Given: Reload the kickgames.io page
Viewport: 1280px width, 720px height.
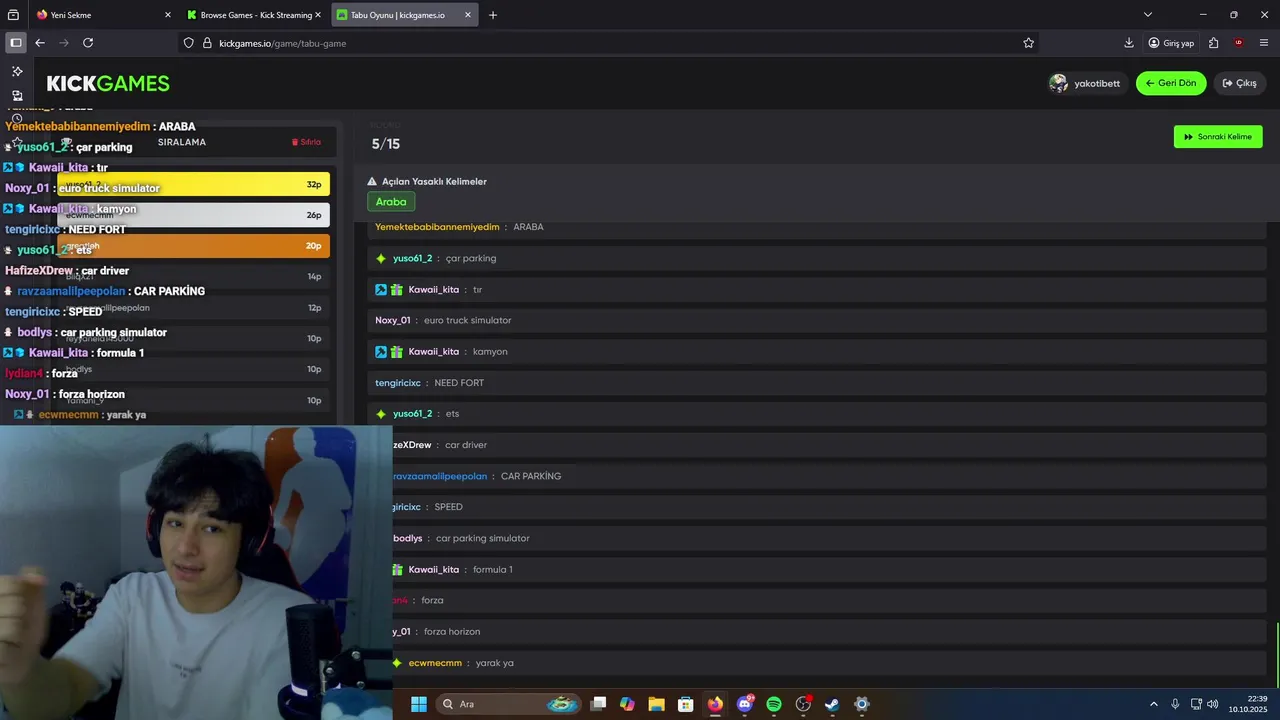Looking at the screenshot, I should coord(88,43).
